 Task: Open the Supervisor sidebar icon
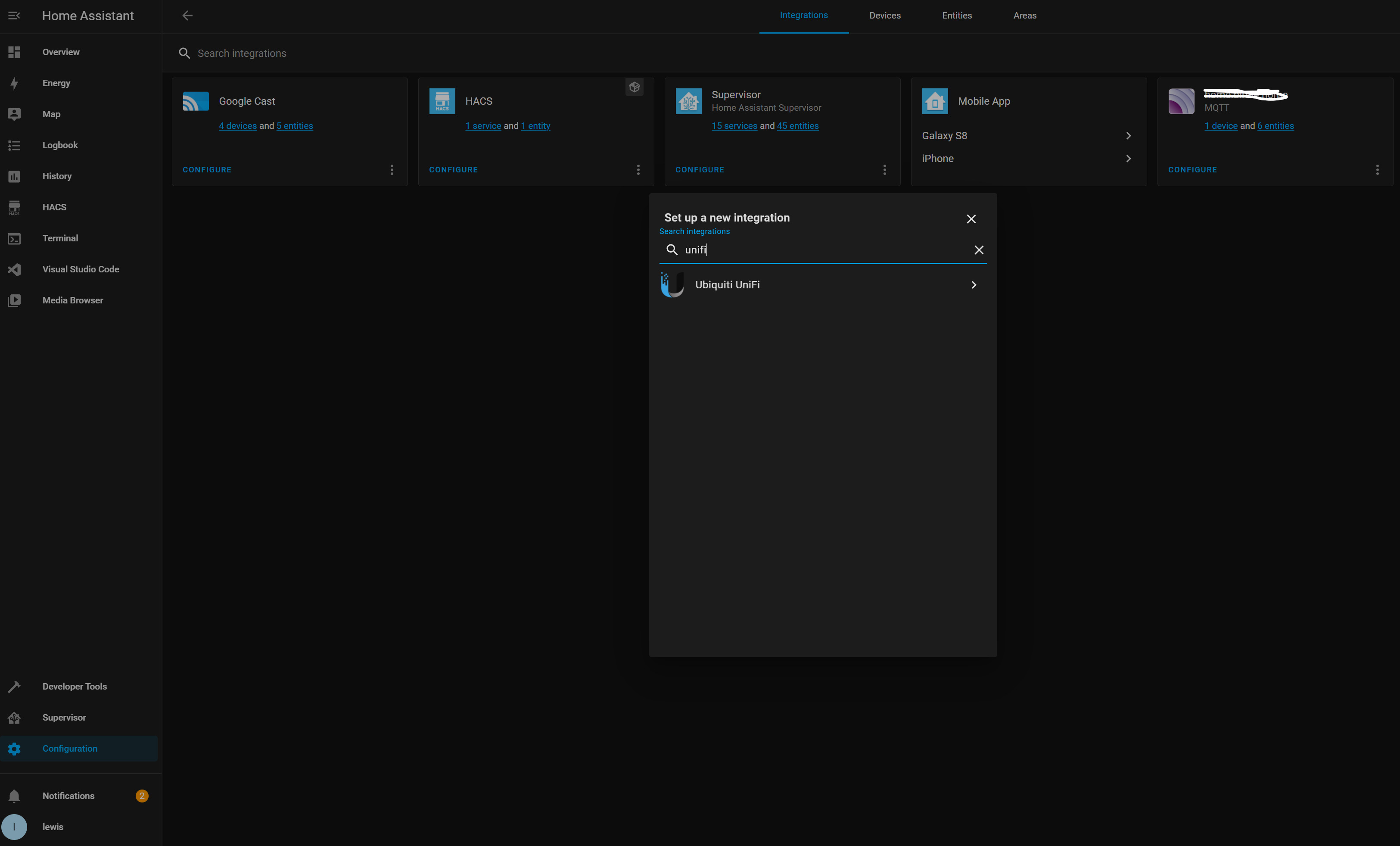[x=14, y=718]
